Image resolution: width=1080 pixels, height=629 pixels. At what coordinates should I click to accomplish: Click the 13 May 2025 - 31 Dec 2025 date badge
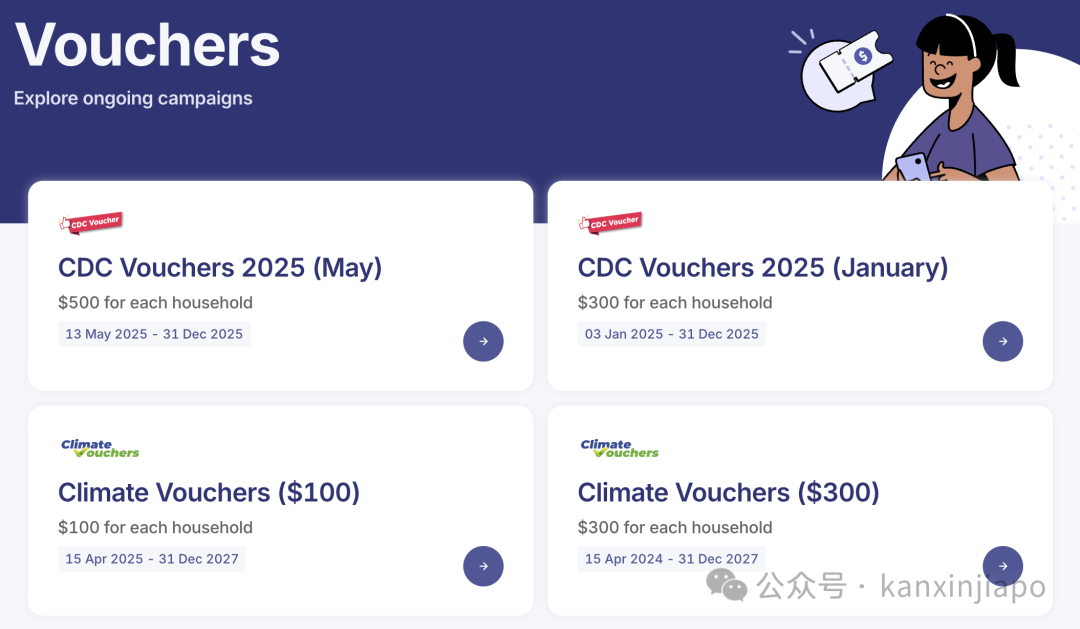coord(154,334)
